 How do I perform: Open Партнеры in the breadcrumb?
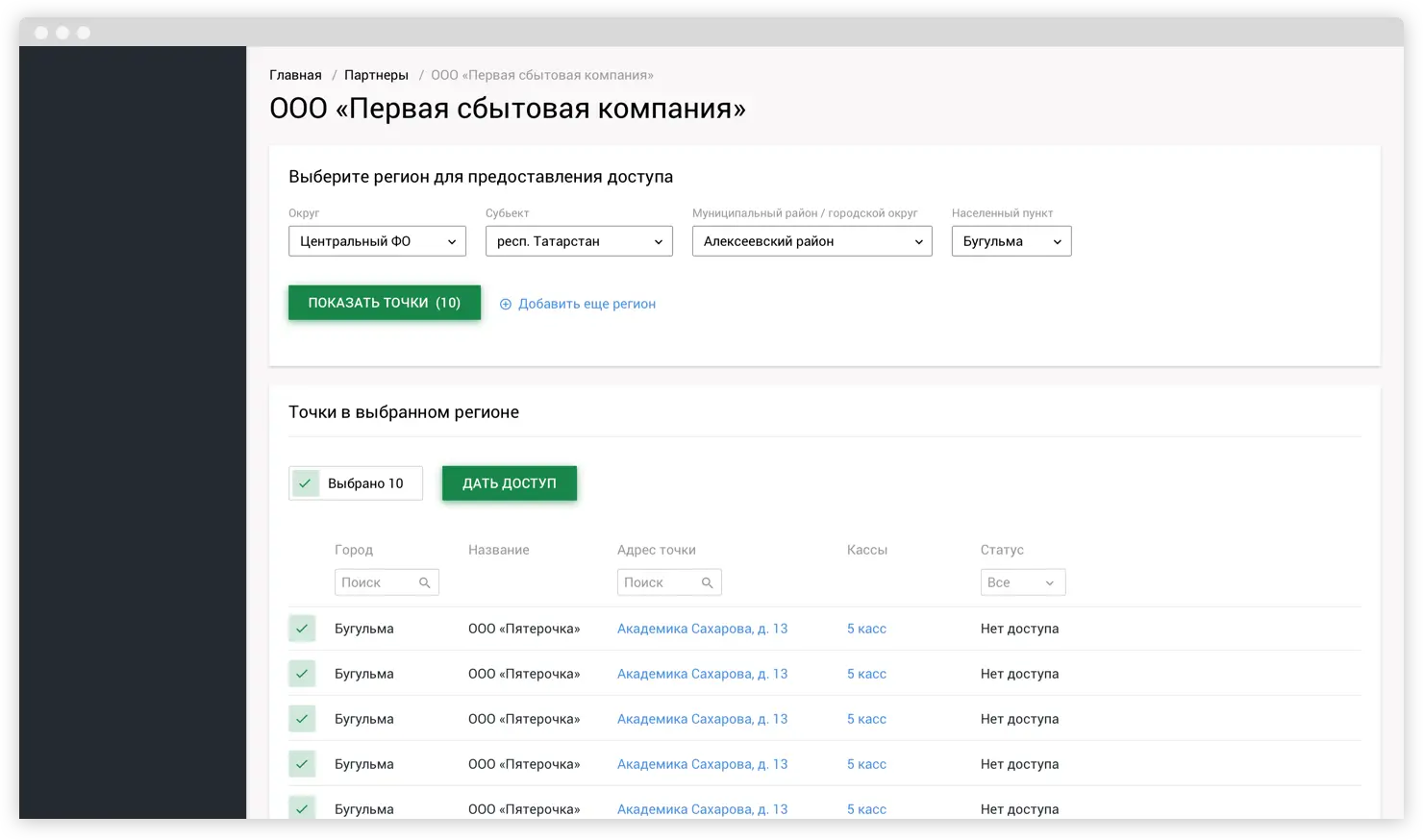click(376, 75)
